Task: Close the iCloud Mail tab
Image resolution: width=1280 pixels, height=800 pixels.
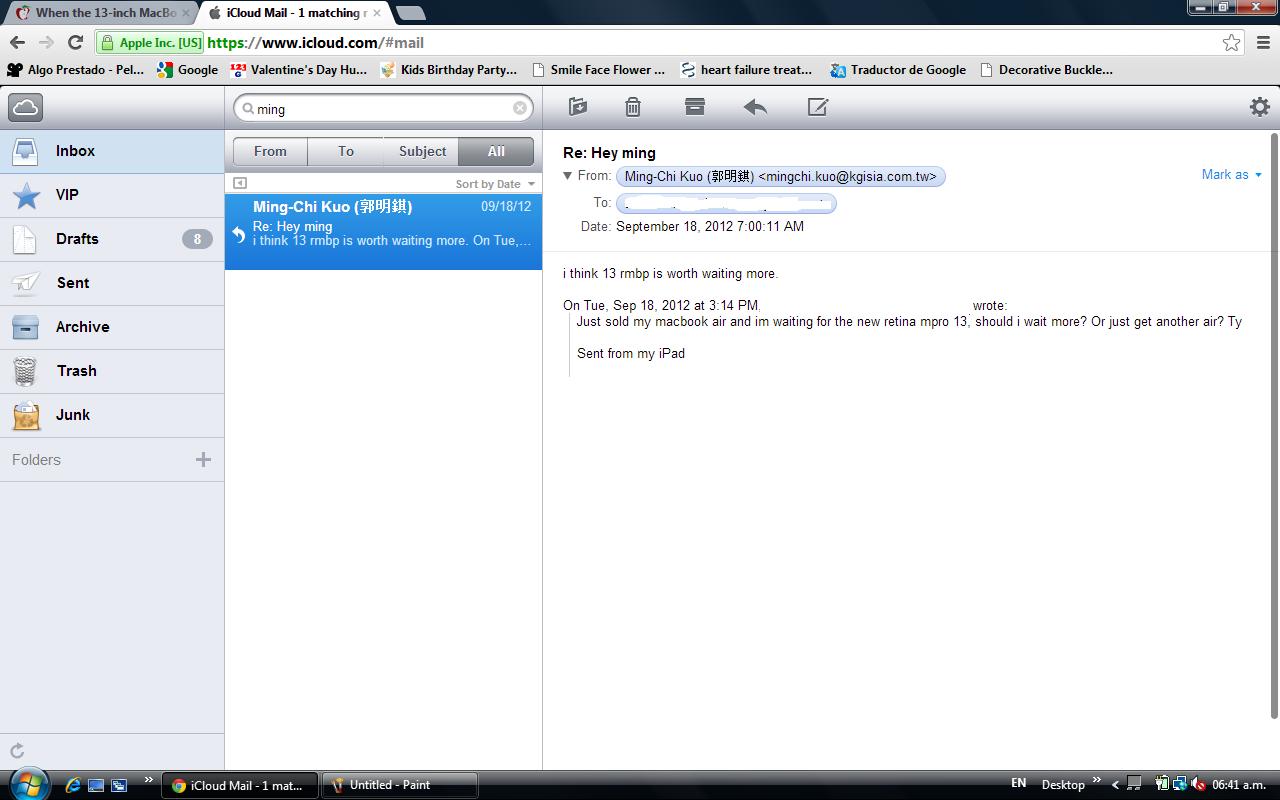Action: tap(377, 13)
